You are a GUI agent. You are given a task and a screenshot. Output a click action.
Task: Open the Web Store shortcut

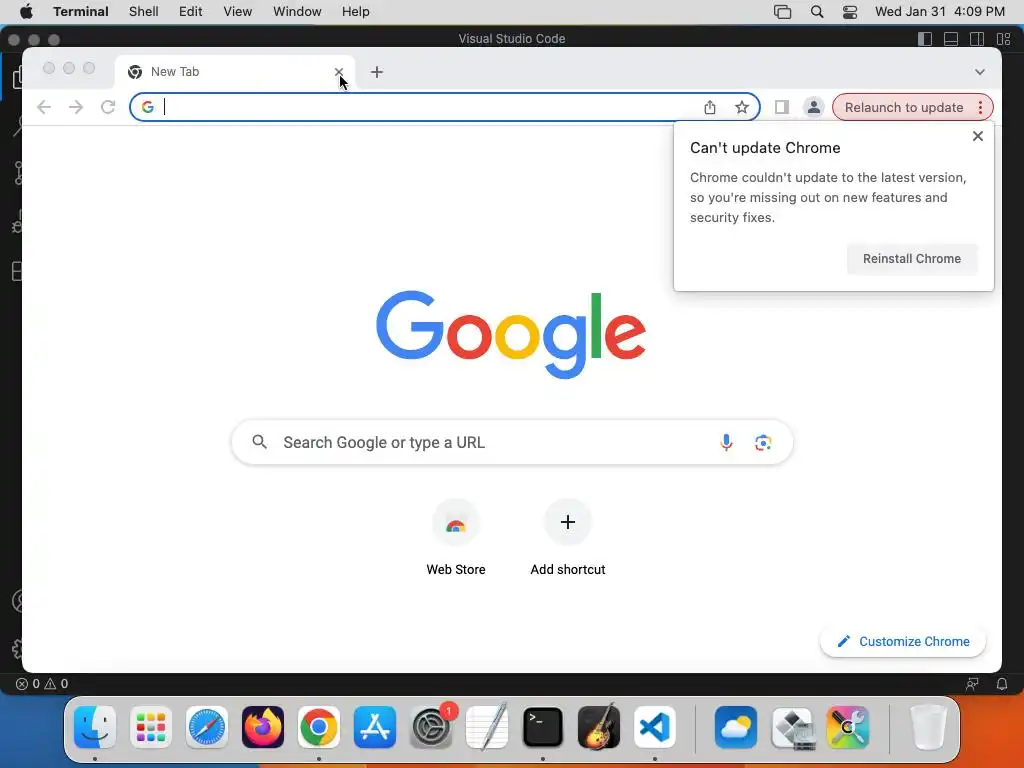point(456,537)
